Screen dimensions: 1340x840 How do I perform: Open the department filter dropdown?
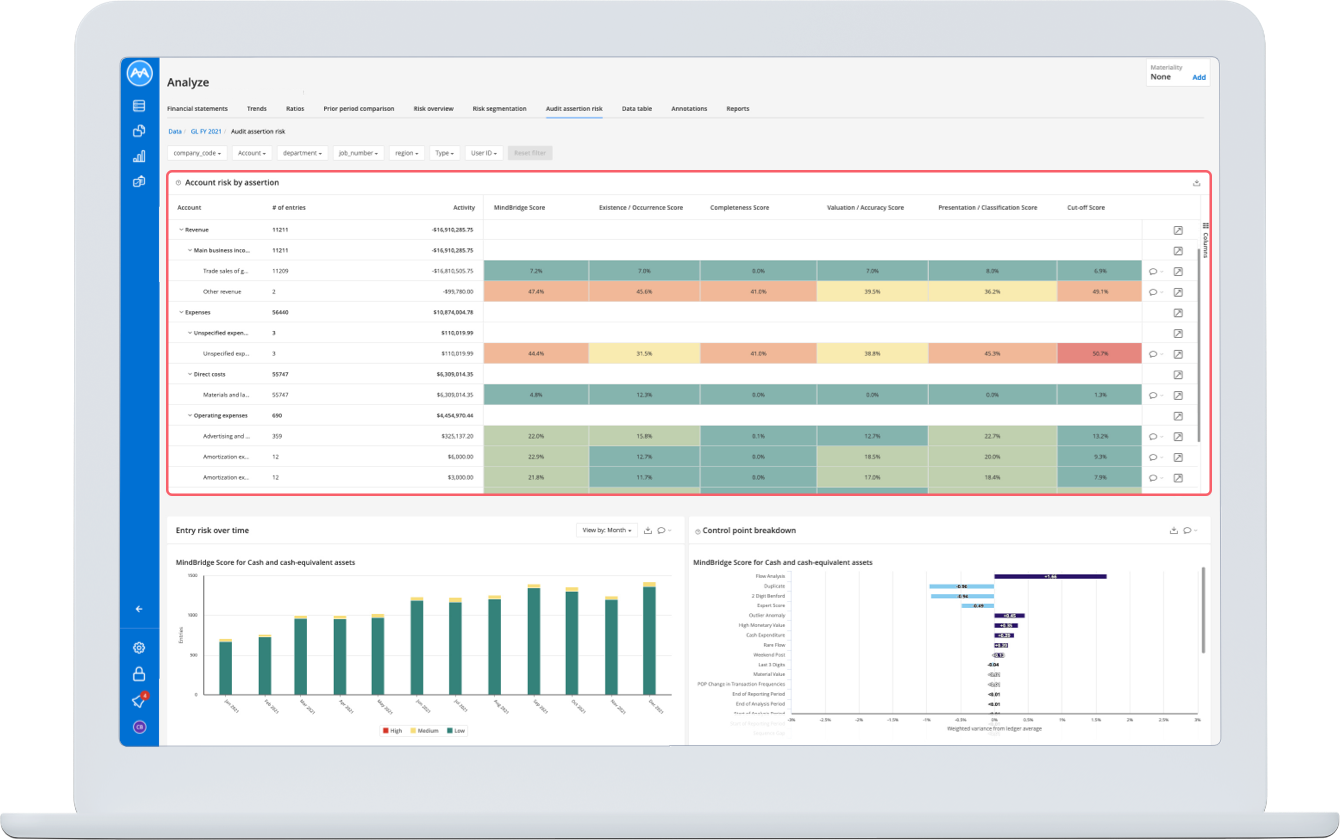[x=303, y=153]
